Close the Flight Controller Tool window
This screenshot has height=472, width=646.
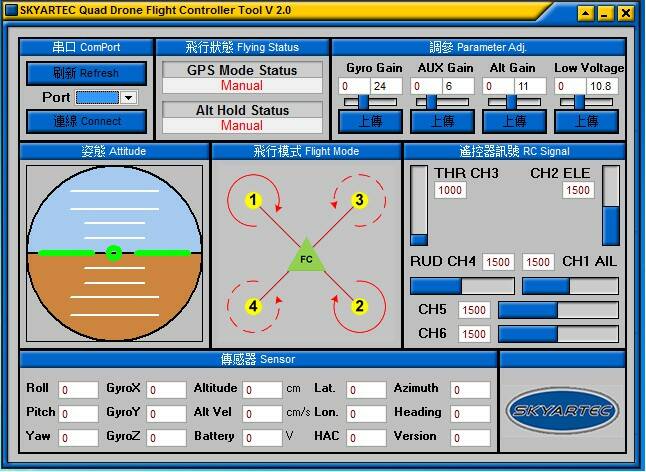pos(625,14)
